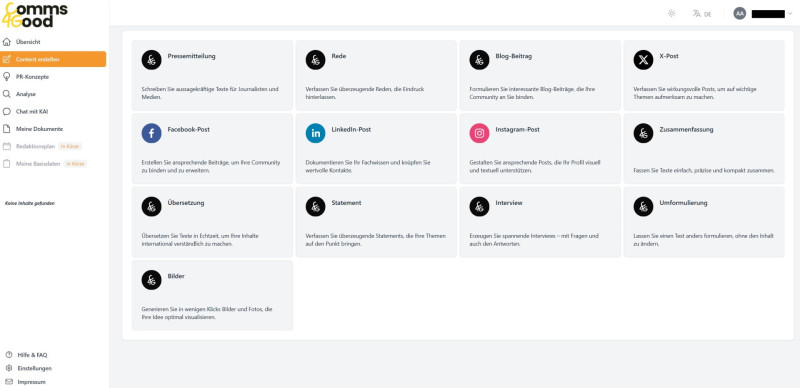Click the Analyse magnifier icon in sidebar

(7, 94)
